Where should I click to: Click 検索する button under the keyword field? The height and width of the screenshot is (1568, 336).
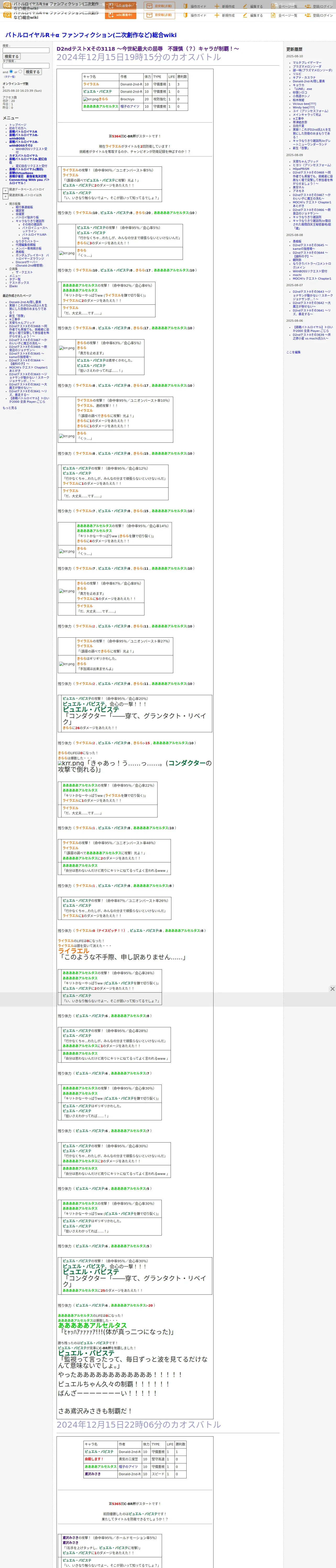tap(12, 57)
